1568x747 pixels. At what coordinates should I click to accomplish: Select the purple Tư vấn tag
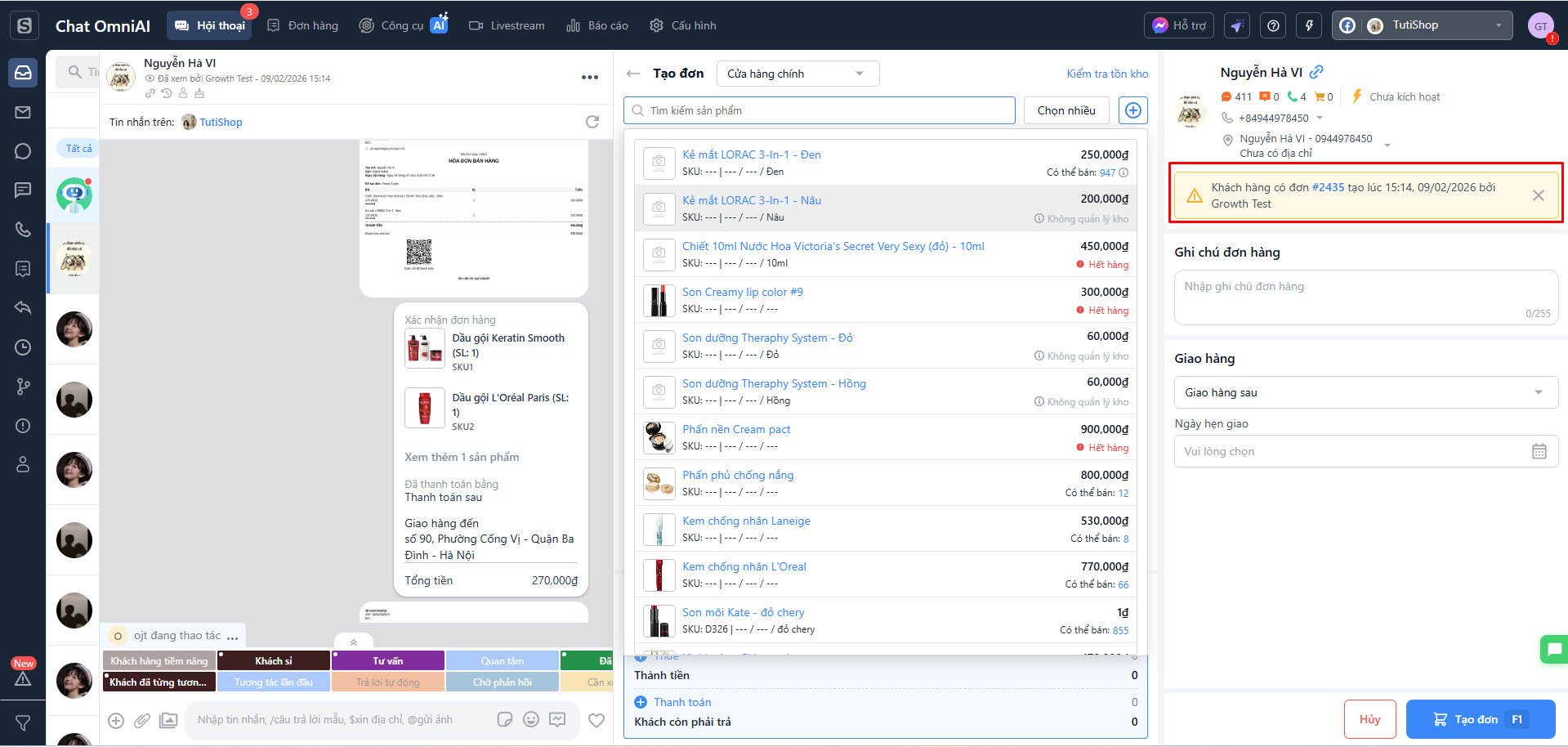[x=388, y=660]
